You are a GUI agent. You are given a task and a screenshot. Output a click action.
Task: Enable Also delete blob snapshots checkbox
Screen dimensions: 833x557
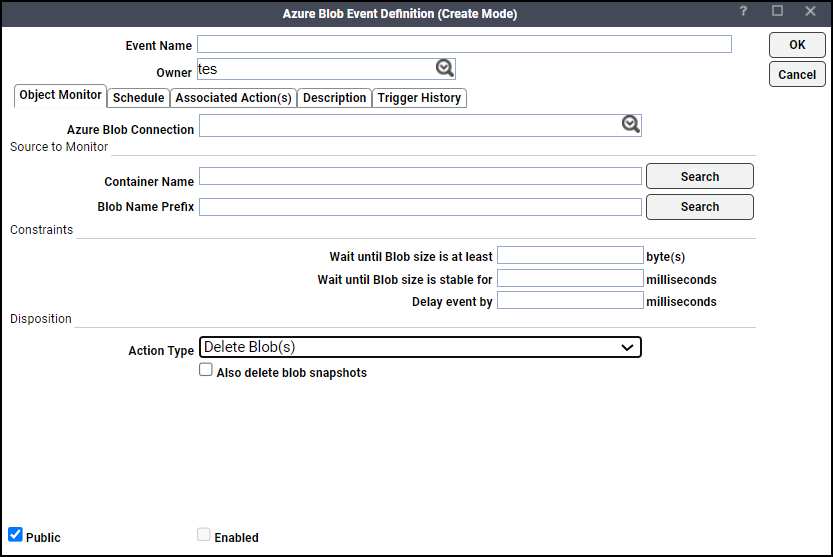point(206,369)
